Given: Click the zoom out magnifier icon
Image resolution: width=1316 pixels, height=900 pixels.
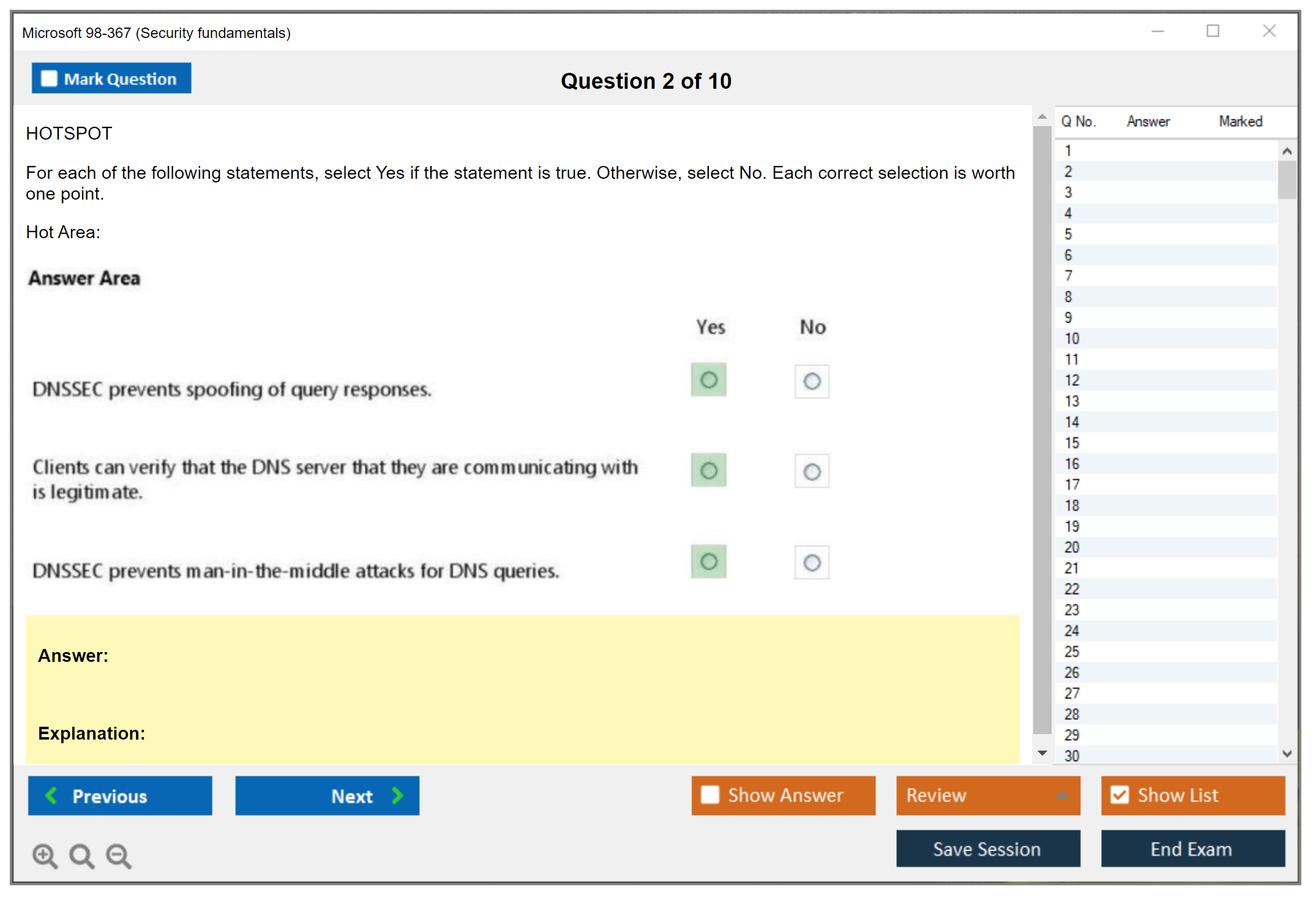Looking at the screenshot, I should pos(119,855).
